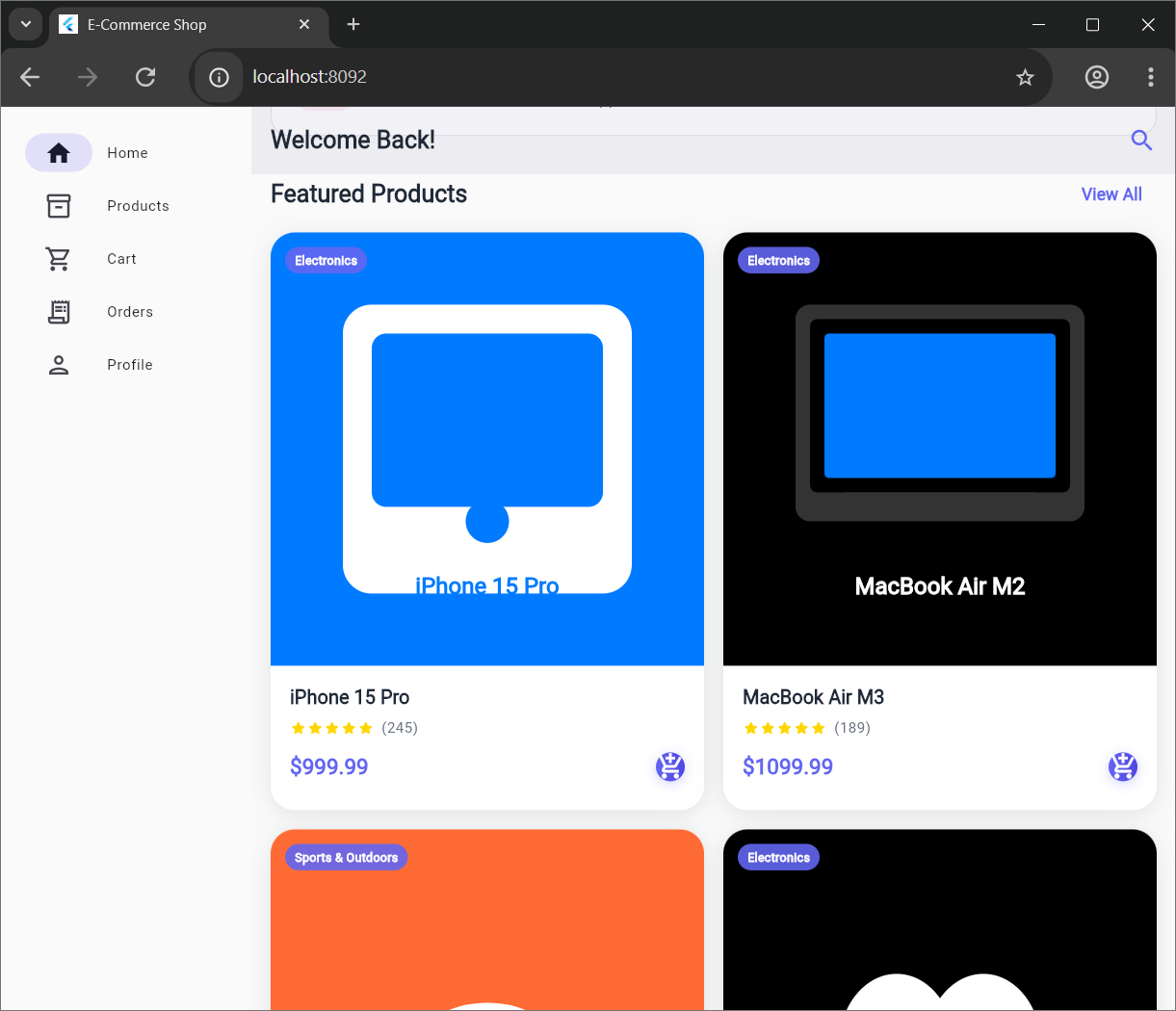Add MacBook Air M3 to cart via its icon
1176x1011 pixels.
pos(1122,766)
